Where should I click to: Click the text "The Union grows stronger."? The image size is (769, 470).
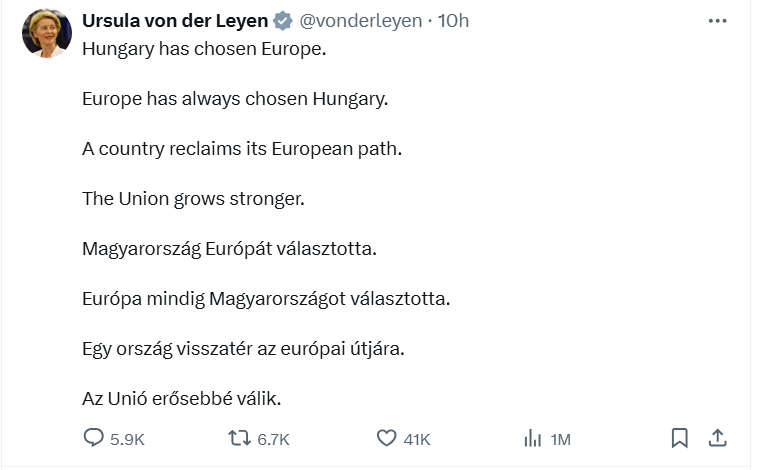[x=192, y=198]
